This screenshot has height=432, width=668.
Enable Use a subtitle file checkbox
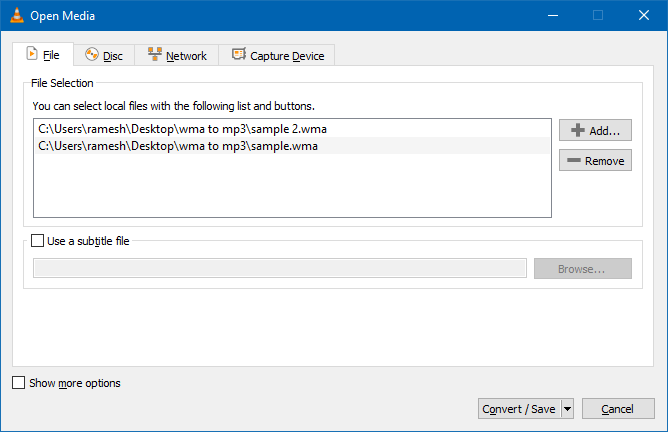click(x=37, y=241)
